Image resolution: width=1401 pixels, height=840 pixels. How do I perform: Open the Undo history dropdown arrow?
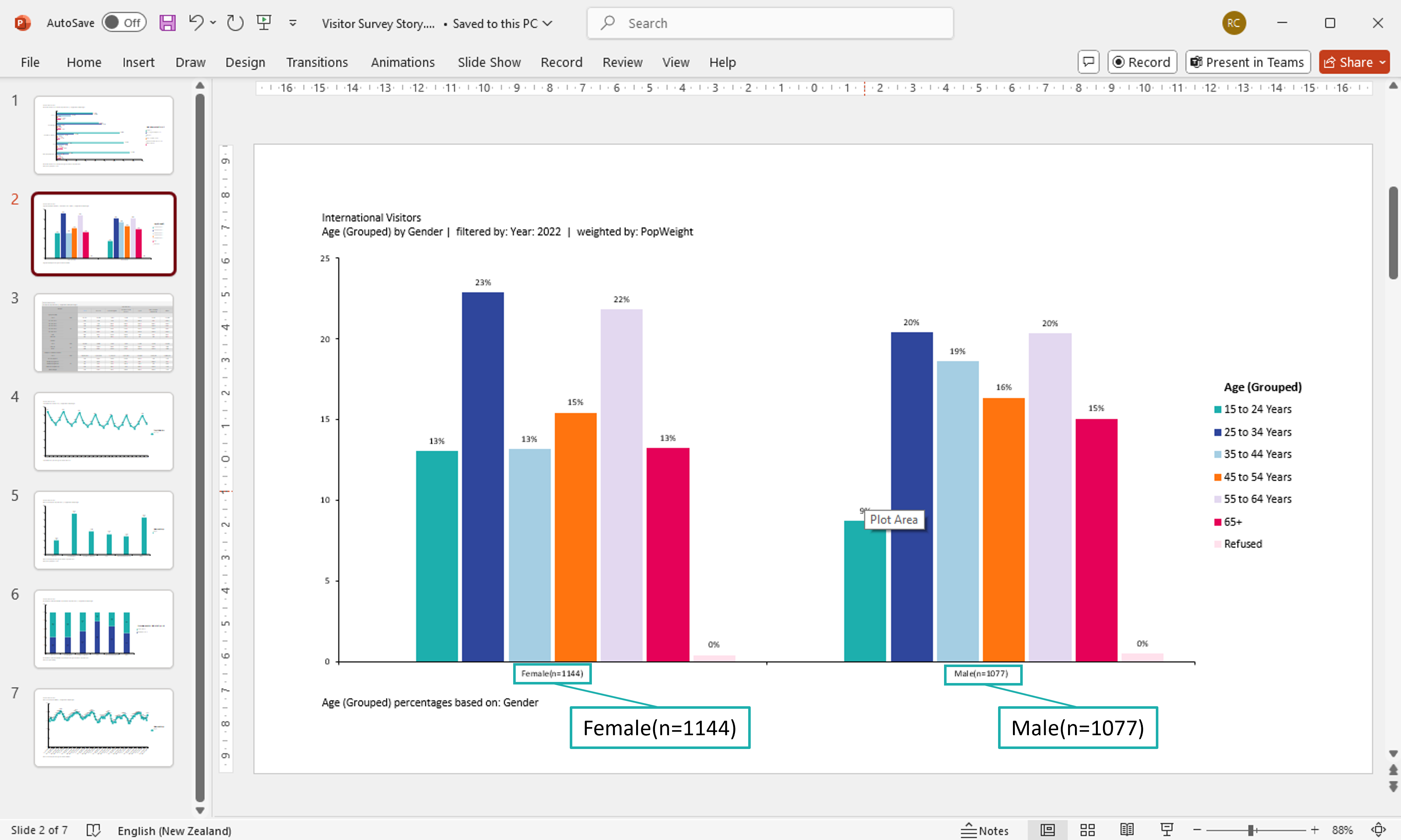coord(213,23)
